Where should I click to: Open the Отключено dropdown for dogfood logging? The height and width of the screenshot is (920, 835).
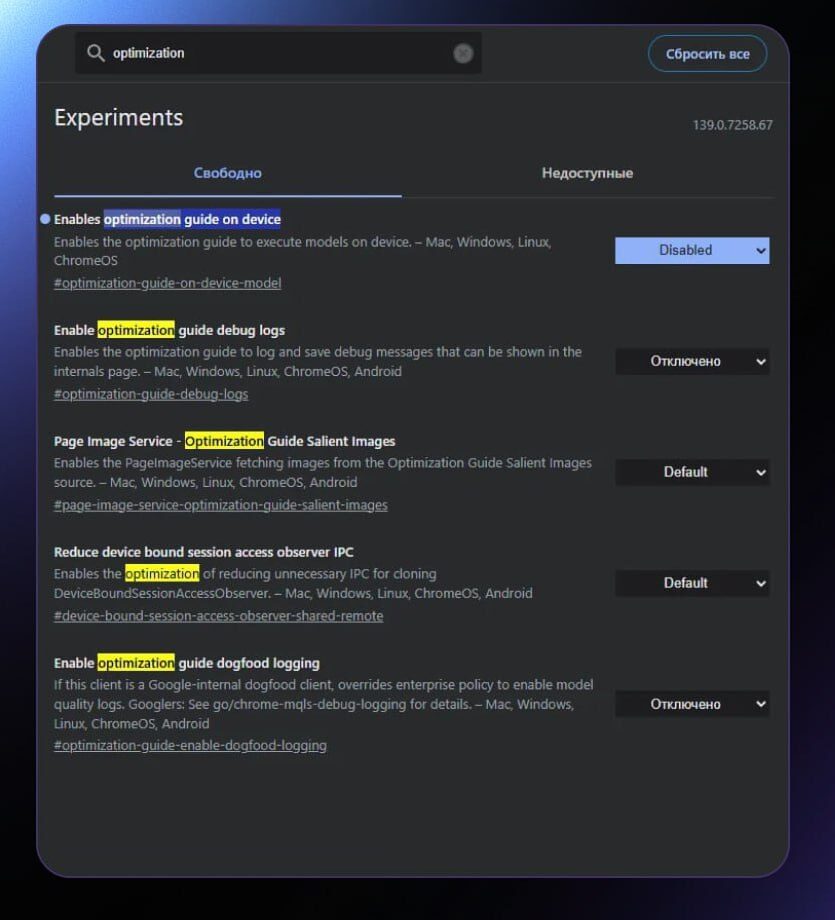pos(692,704)
